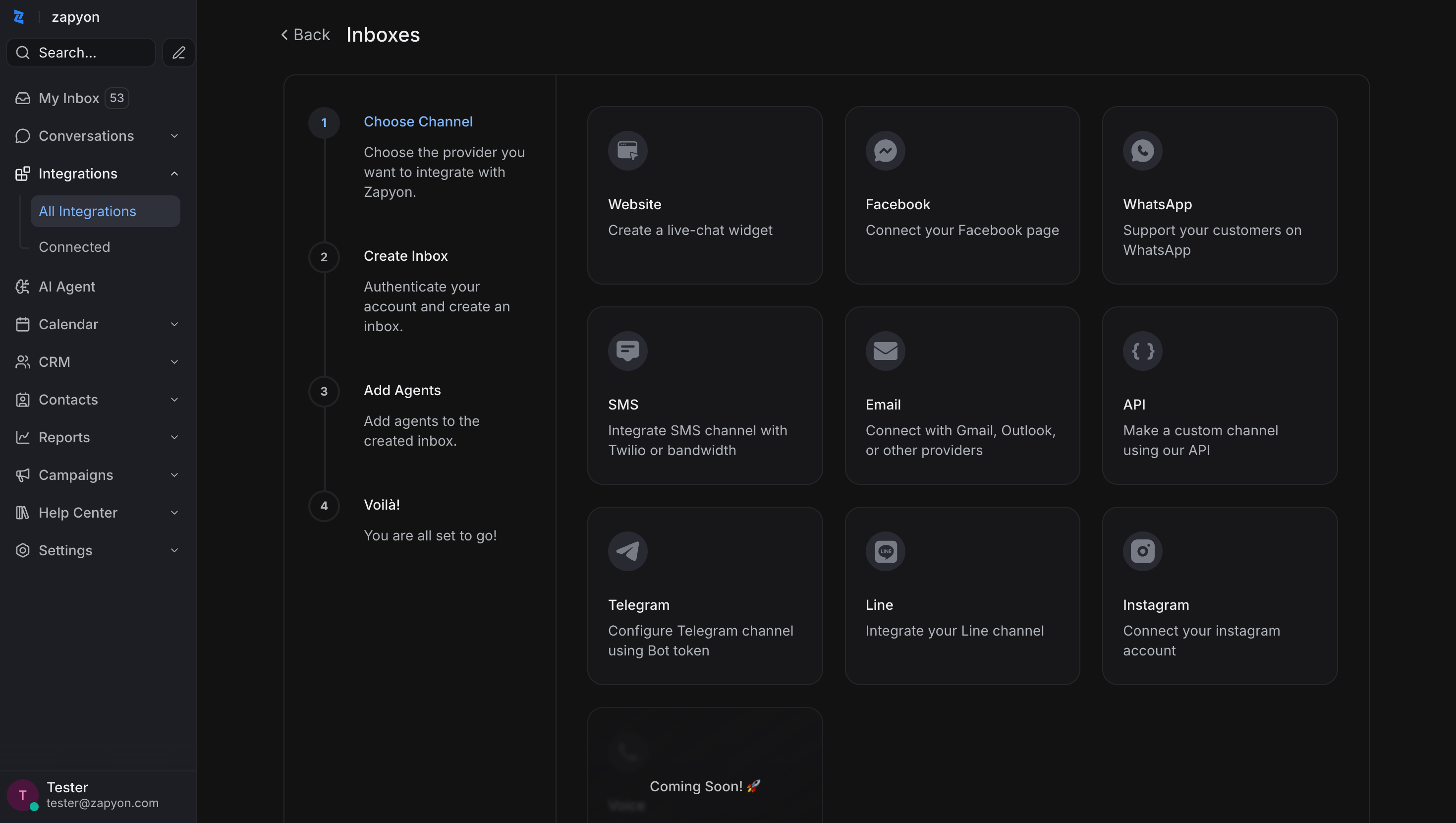Image resolution: width=1456 pixels, height=823 pixels.
Task: Click the Facebook Messenger icon
Action: click(x=885, y=150)
